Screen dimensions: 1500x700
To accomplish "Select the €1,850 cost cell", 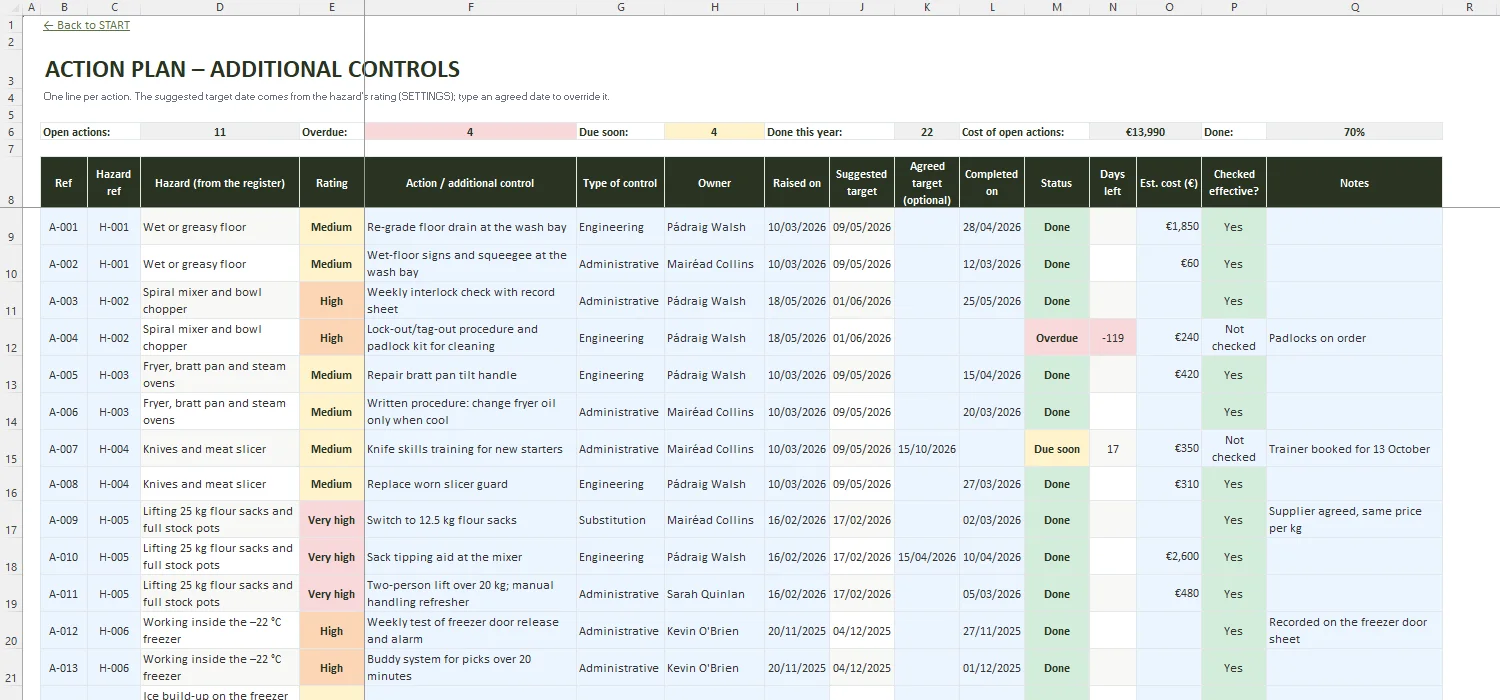I will click(1168, 227).
